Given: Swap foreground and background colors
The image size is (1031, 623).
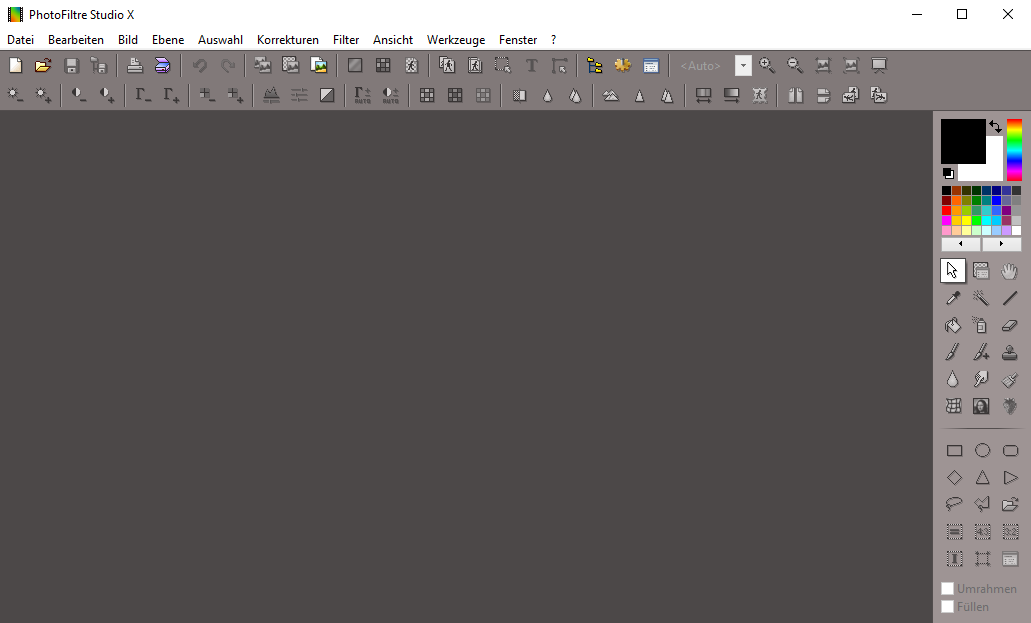Looking at the screenshot, I should click(x=995, y=126).
